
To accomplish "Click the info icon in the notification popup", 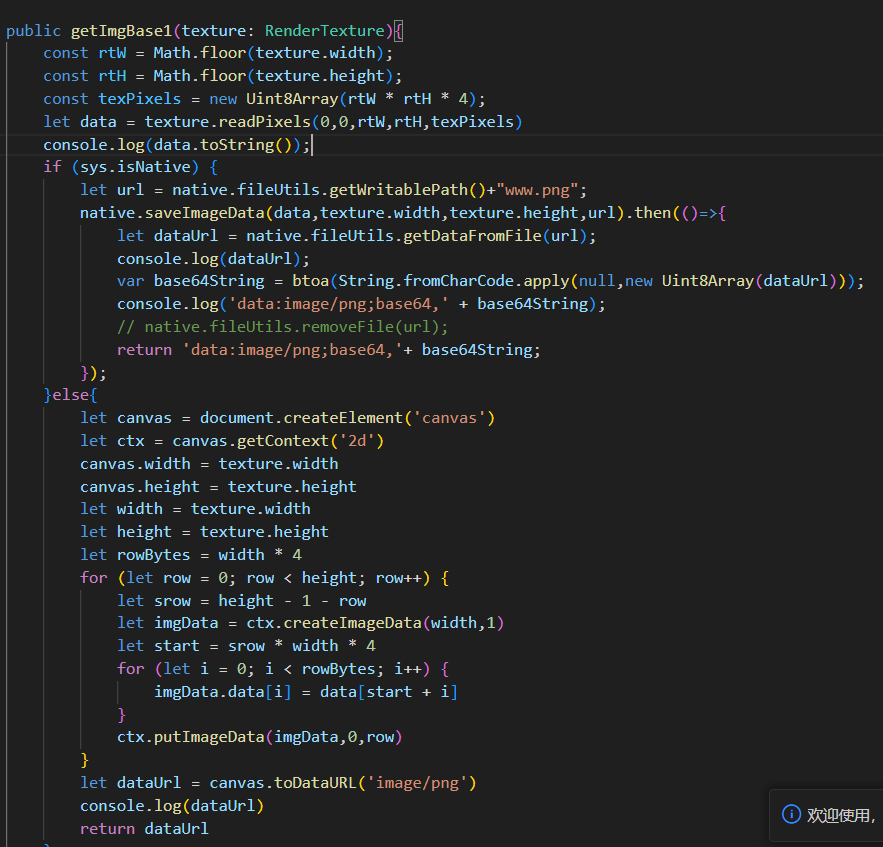I will (x=791, y=814).
